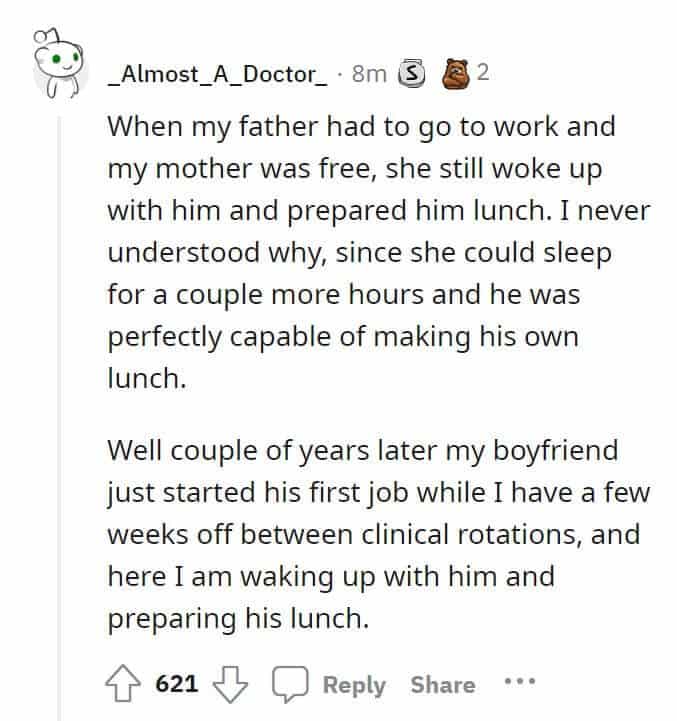Open the Snoo avatar profile picture

click(59, 63)
